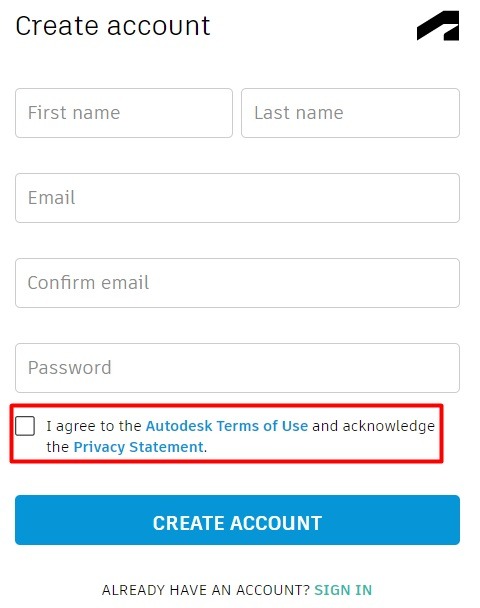Click the 'ALREADY HAVE AN ACCOUNT?' text

(205, 590)
